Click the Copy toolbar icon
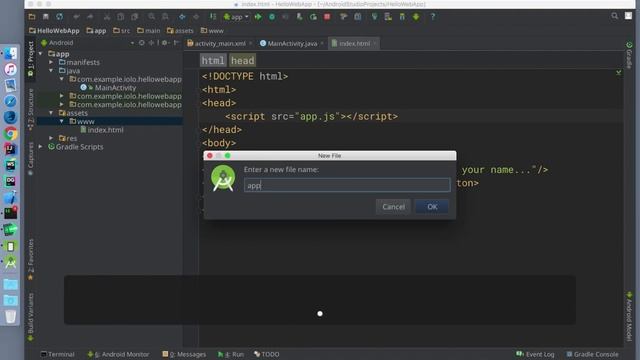Screen dimensions: 640x360 pos(121,17)
